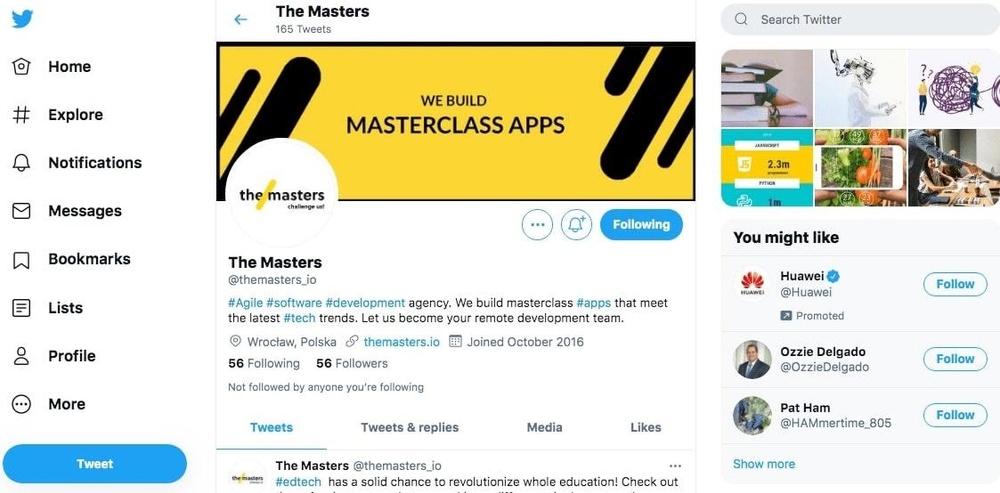Go back using the arrow icon

[x=240, y=20]
